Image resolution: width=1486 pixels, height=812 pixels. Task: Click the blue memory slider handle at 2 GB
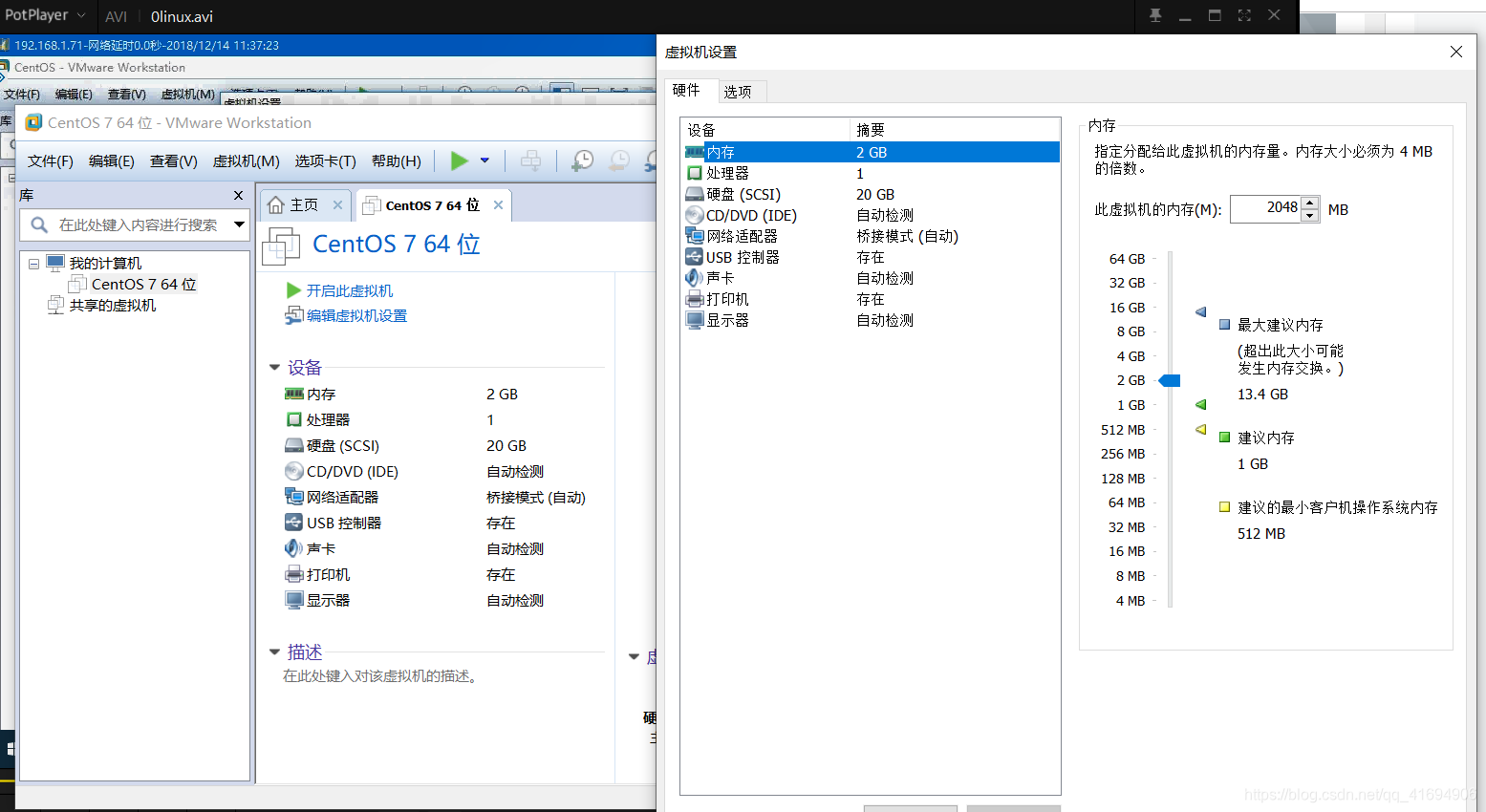[1170, 380]
